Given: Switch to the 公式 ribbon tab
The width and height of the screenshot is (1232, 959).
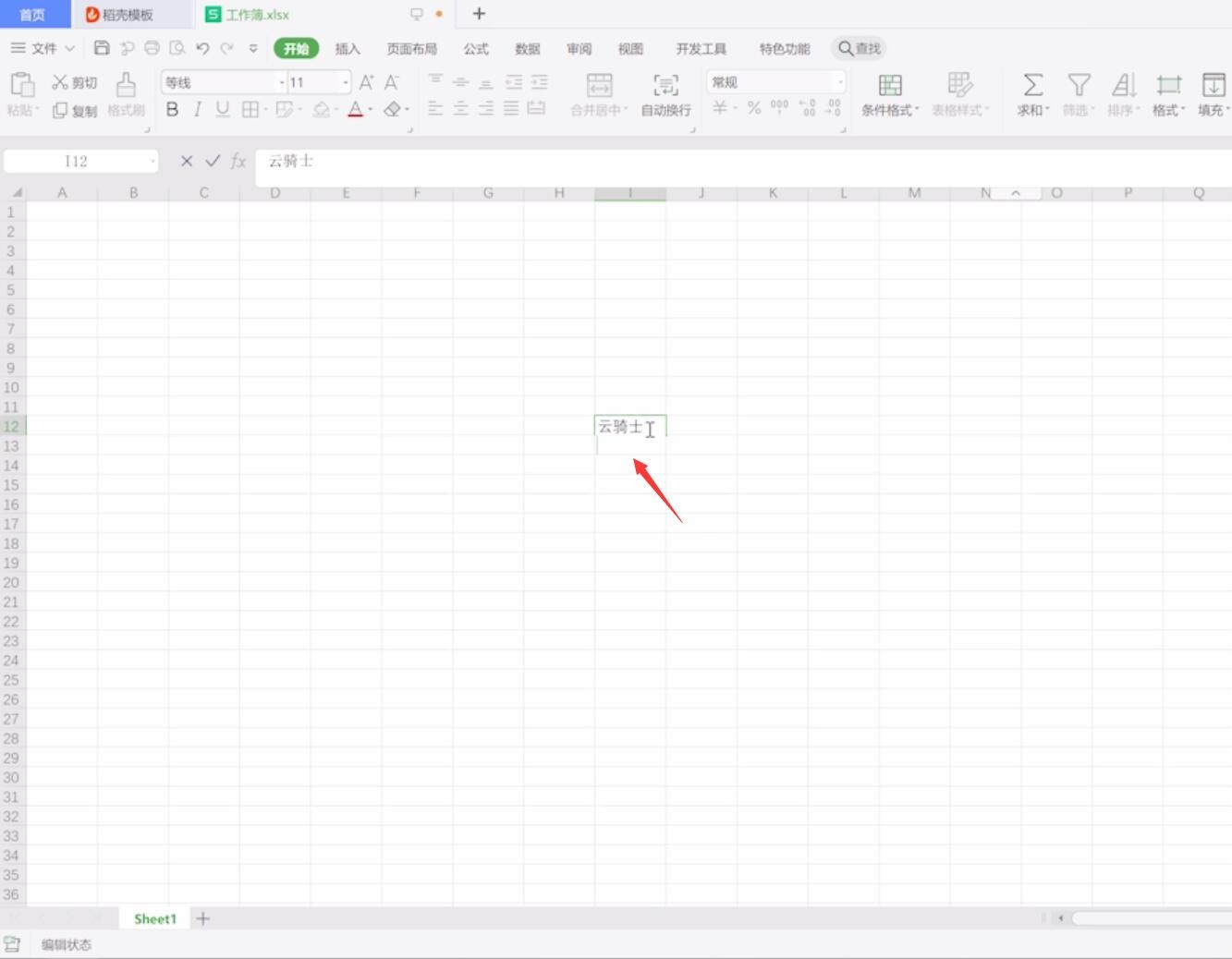Looking at the screenshot, I should click(x=476, y=49).
